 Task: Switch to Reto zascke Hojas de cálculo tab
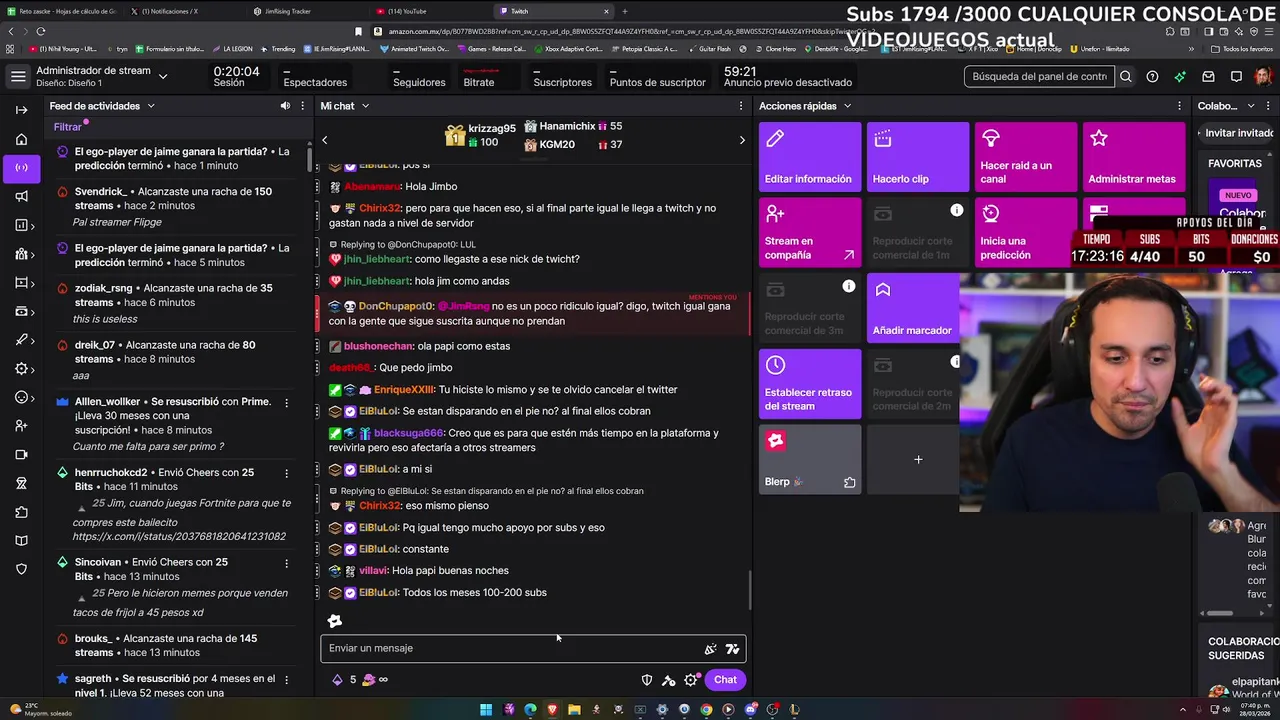point(63,11)
